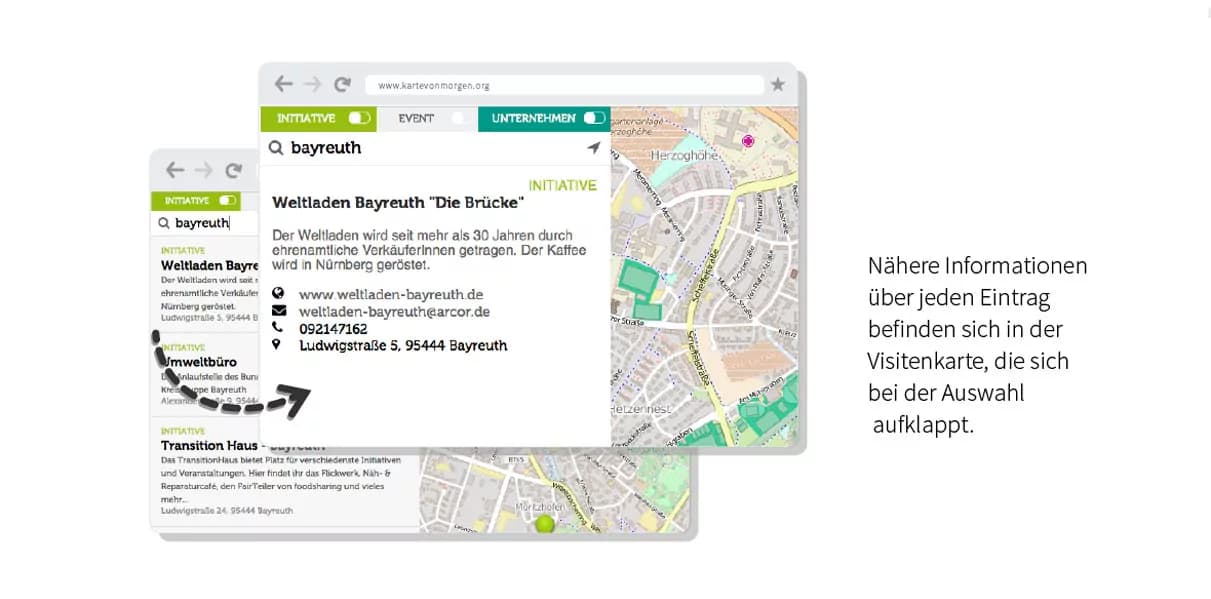Toggle the EVENT filter switch
The height and width of the screenshot is (599, 1211).
pyautogui.click(x=460, y=118)
